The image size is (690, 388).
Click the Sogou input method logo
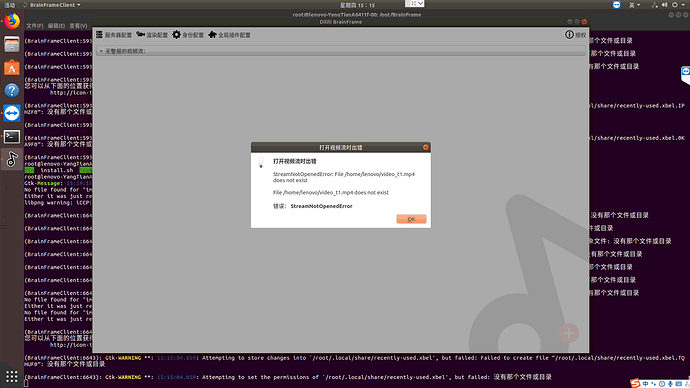(x=635, y=384)
